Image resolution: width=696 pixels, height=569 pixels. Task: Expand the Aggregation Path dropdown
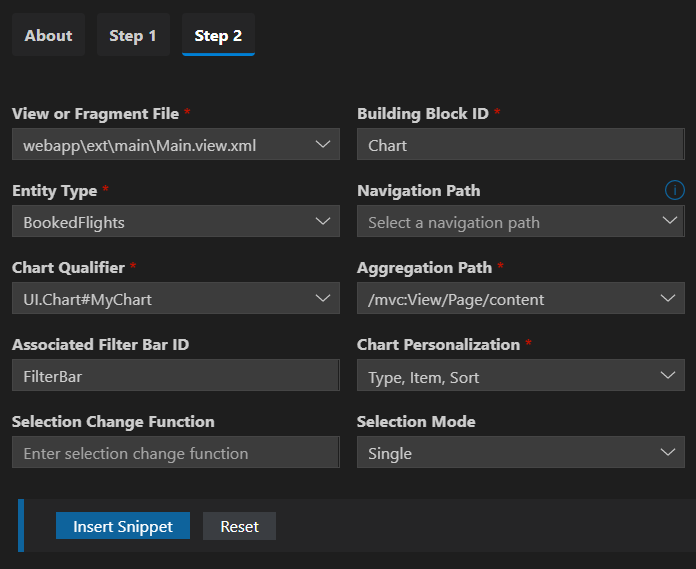[520, 299]
